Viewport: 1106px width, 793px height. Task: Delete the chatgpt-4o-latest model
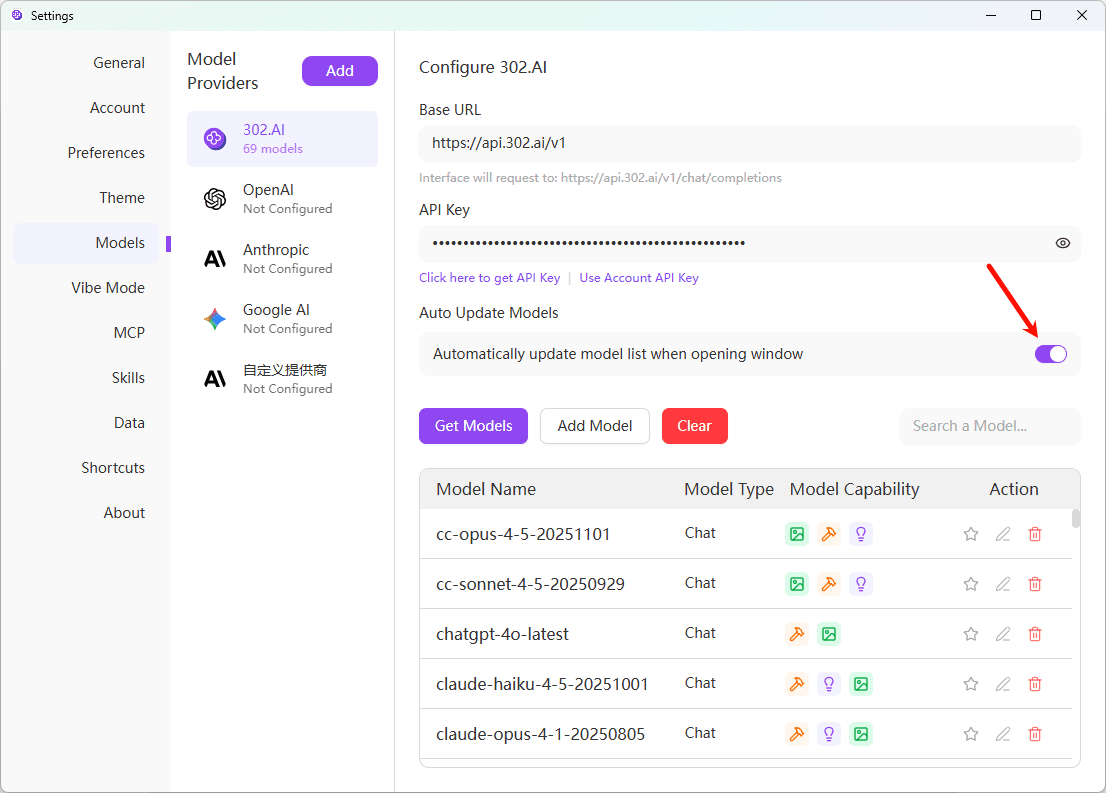(1035, 634)
